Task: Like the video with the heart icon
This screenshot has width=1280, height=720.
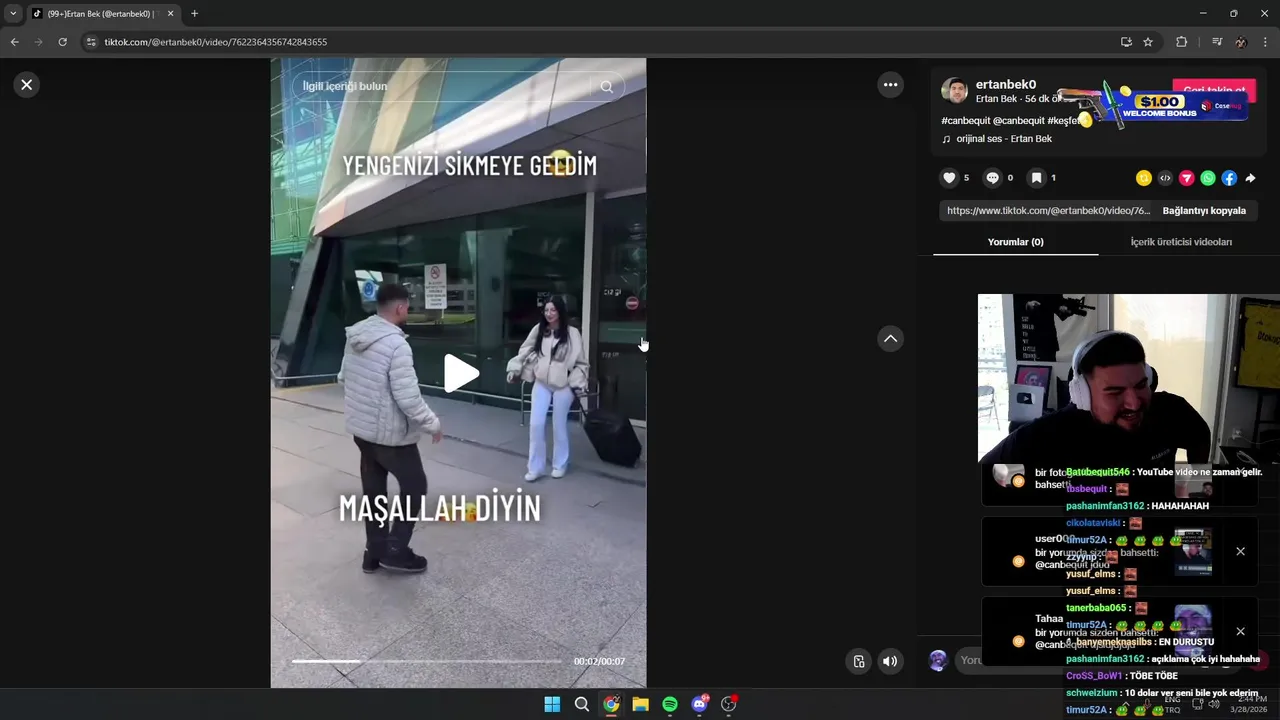Action: pyautogui.click(x=949, y=178)
